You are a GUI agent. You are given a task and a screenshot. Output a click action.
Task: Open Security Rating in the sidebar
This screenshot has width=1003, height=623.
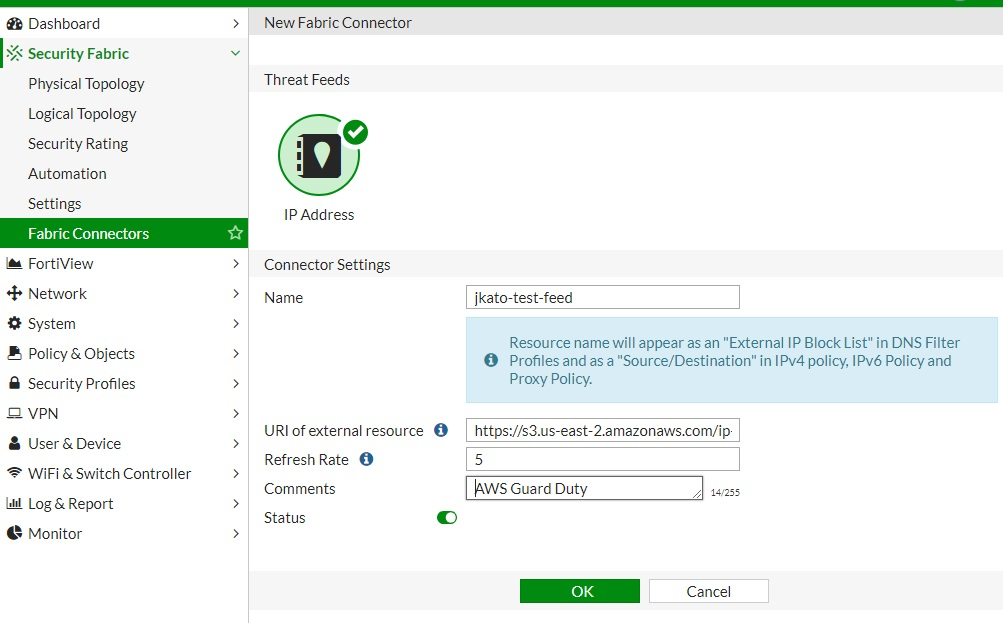tap(78, 143)
